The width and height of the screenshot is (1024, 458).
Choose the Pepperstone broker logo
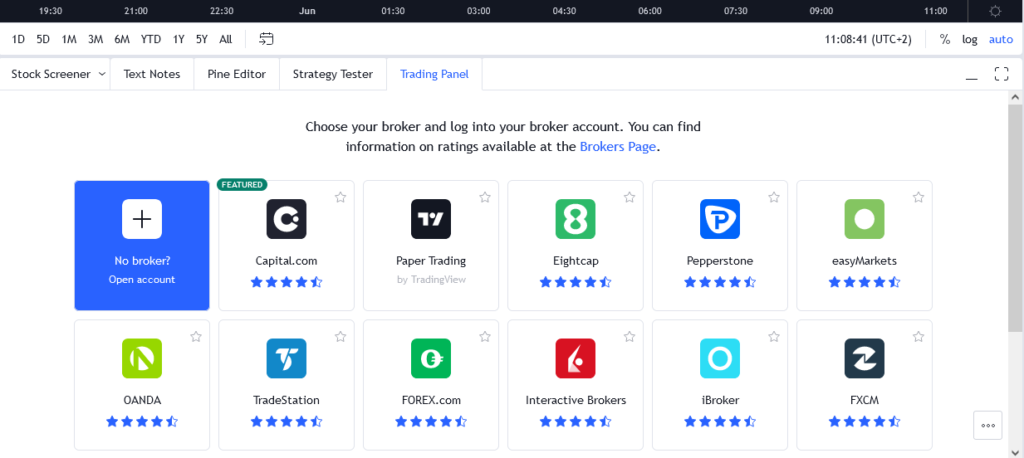pos(720,219)
